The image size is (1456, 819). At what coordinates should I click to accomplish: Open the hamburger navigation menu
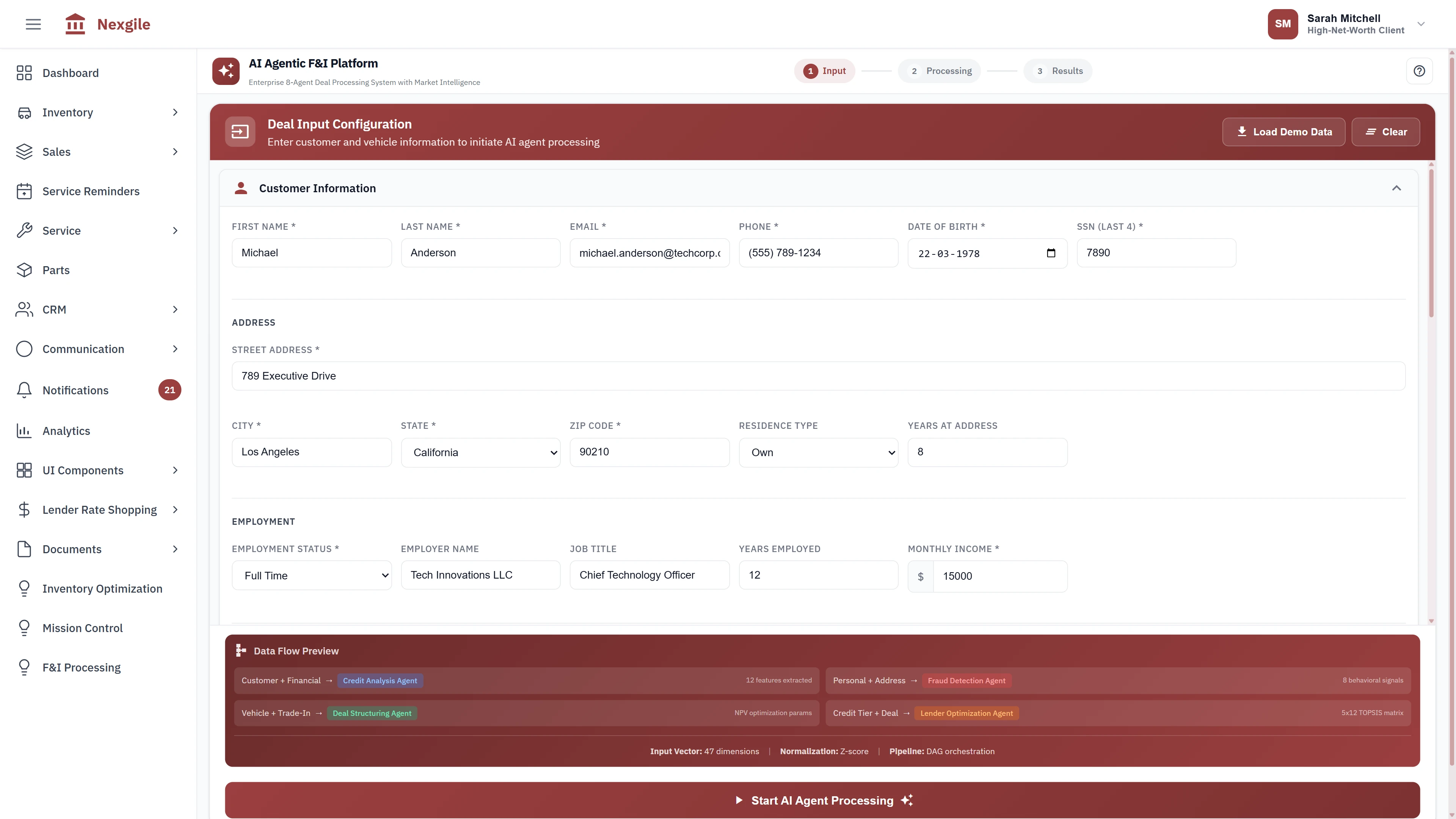click(33, 24)
